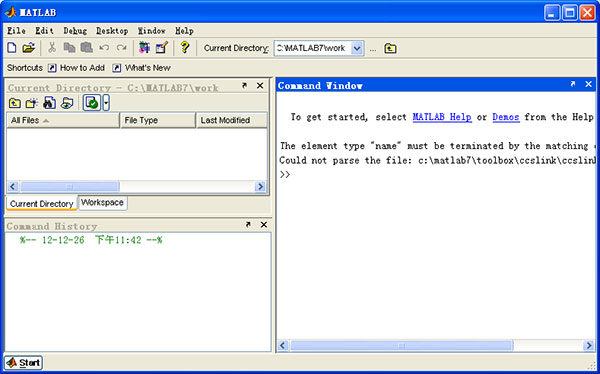Click the Cut scissors icon
Viewport: 600px width, 374px height.
(x=52, y=48)
